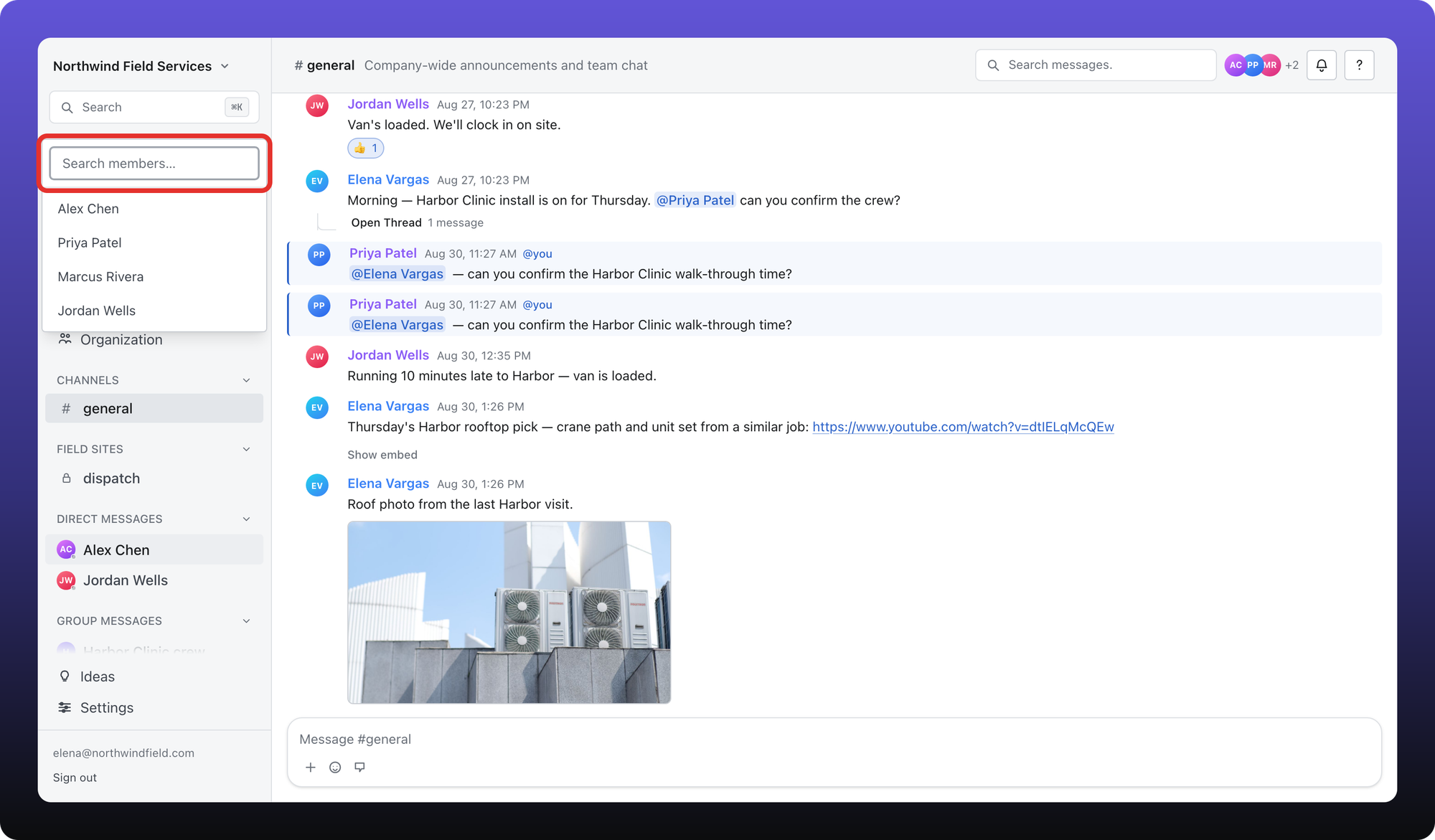This screenshot has width=1435, height=840.
Task: Open the emoji picker in composer
Action: tap(335, 768)
